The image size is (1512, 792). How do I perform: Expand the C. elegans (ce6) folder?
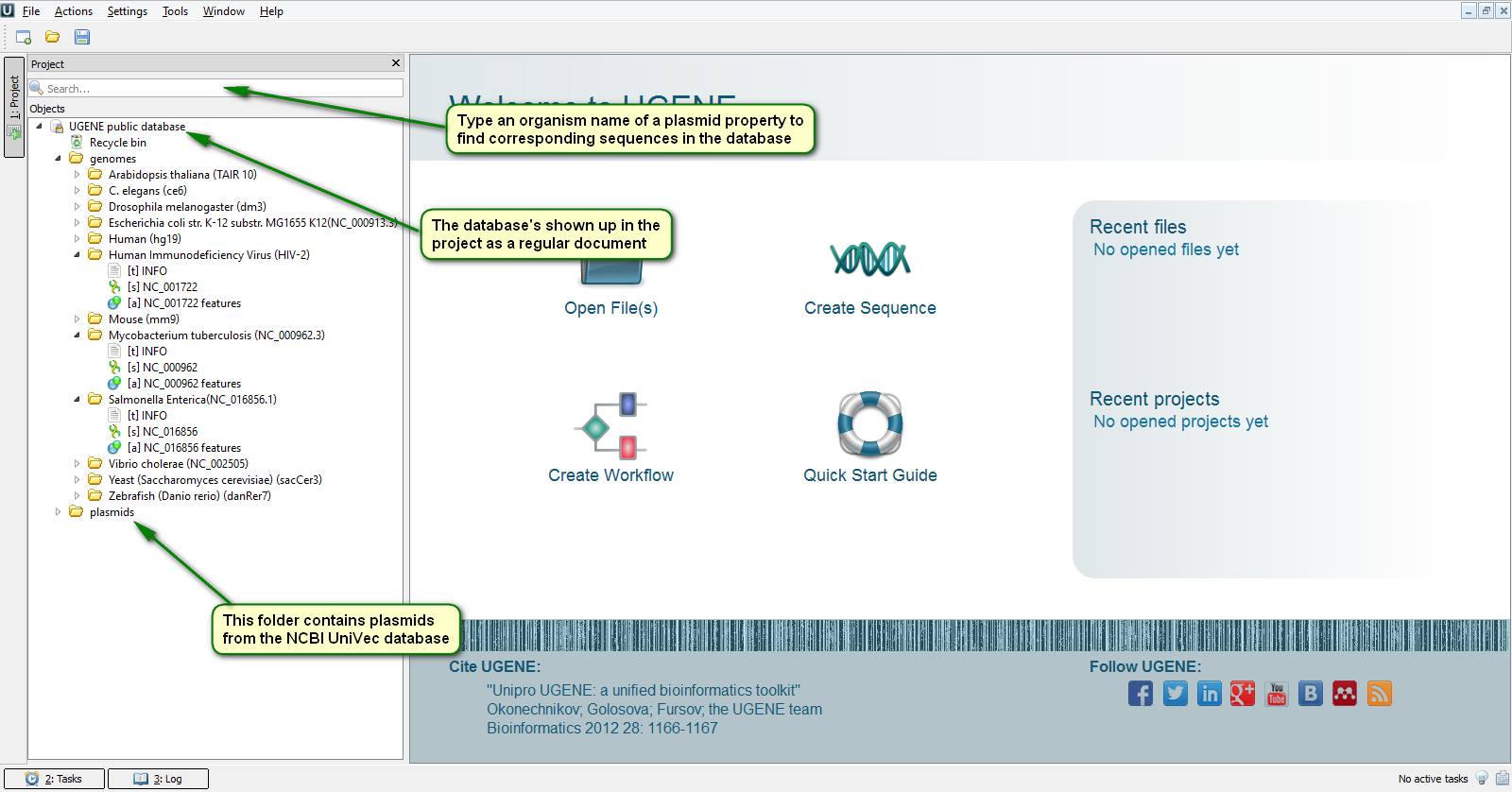tap(77, 191)
